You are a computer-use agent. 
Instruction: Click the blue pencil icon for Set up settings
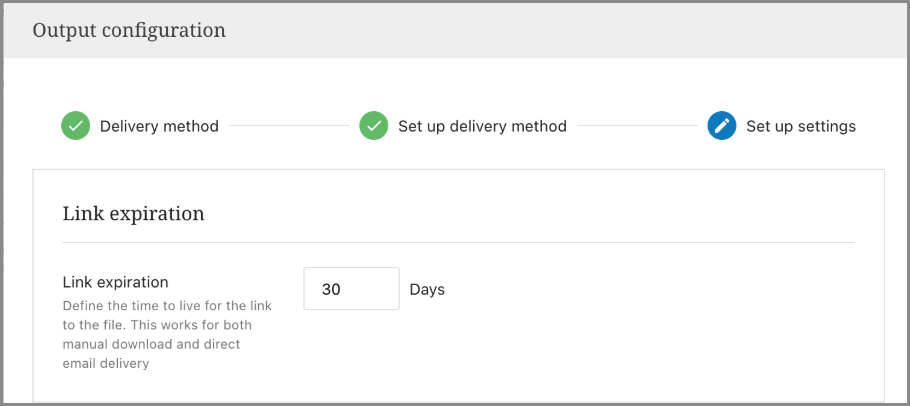[722, 126]
